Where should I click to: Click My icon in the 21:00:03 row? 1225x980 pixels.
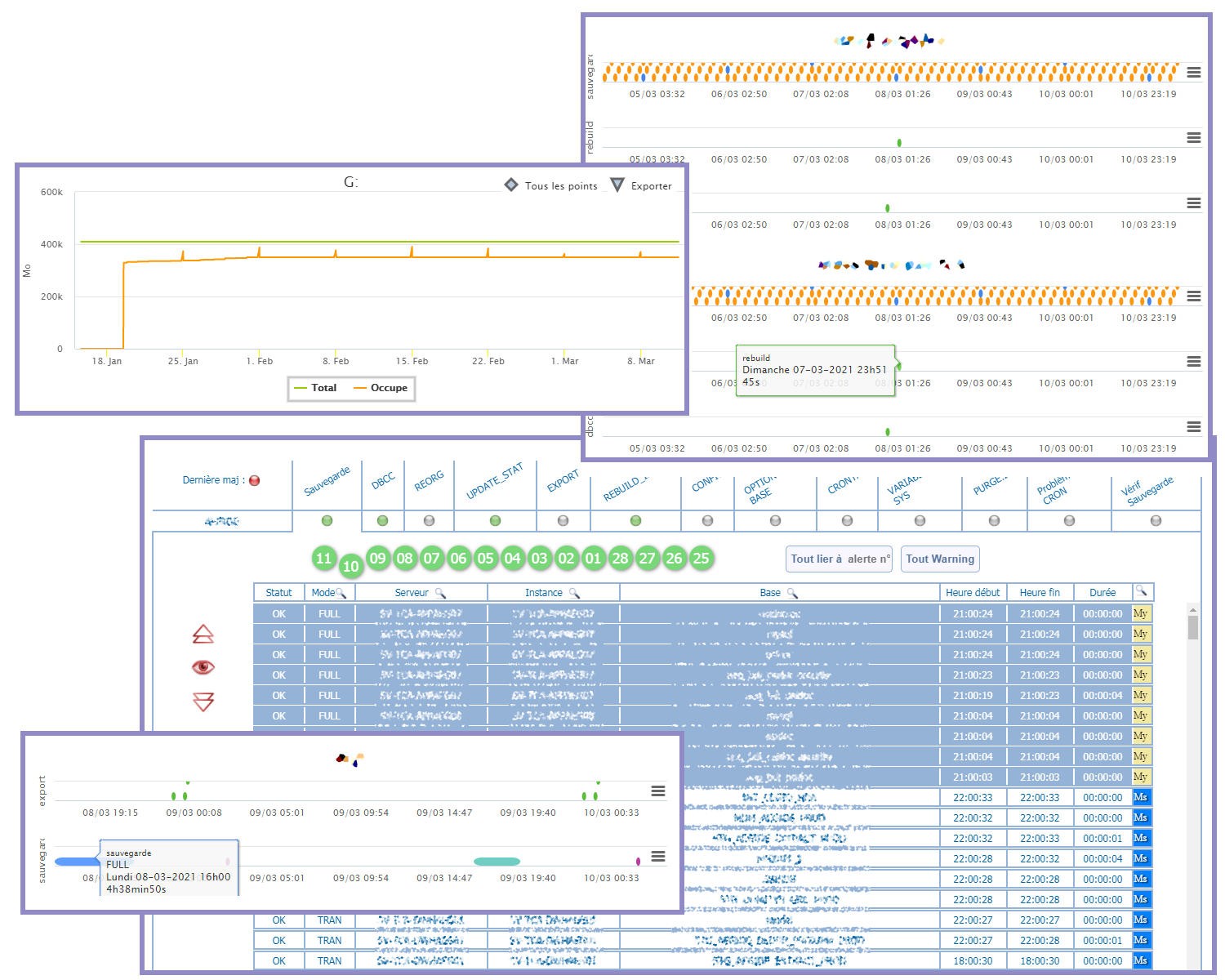tap(1142, 777)
